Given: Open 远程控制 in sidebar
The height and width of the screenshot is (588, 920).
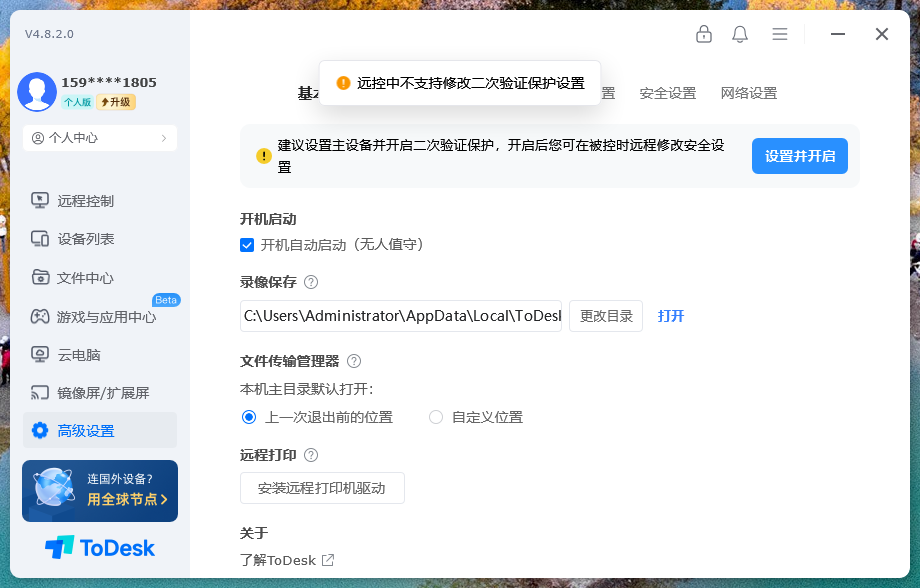Looking at the screenshot, I should (86, 200).
